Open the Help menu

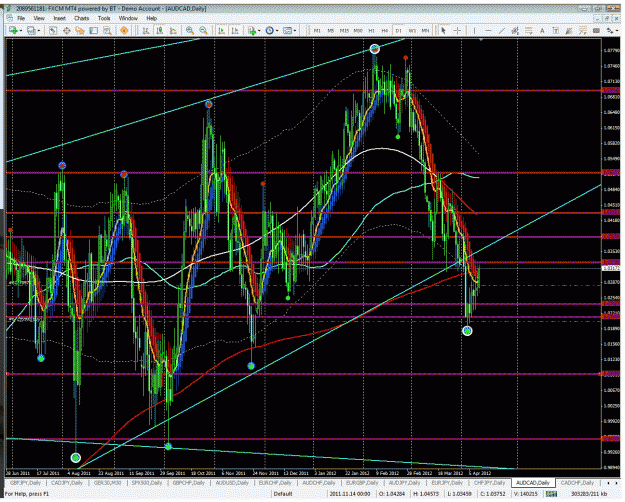(151, 18)
